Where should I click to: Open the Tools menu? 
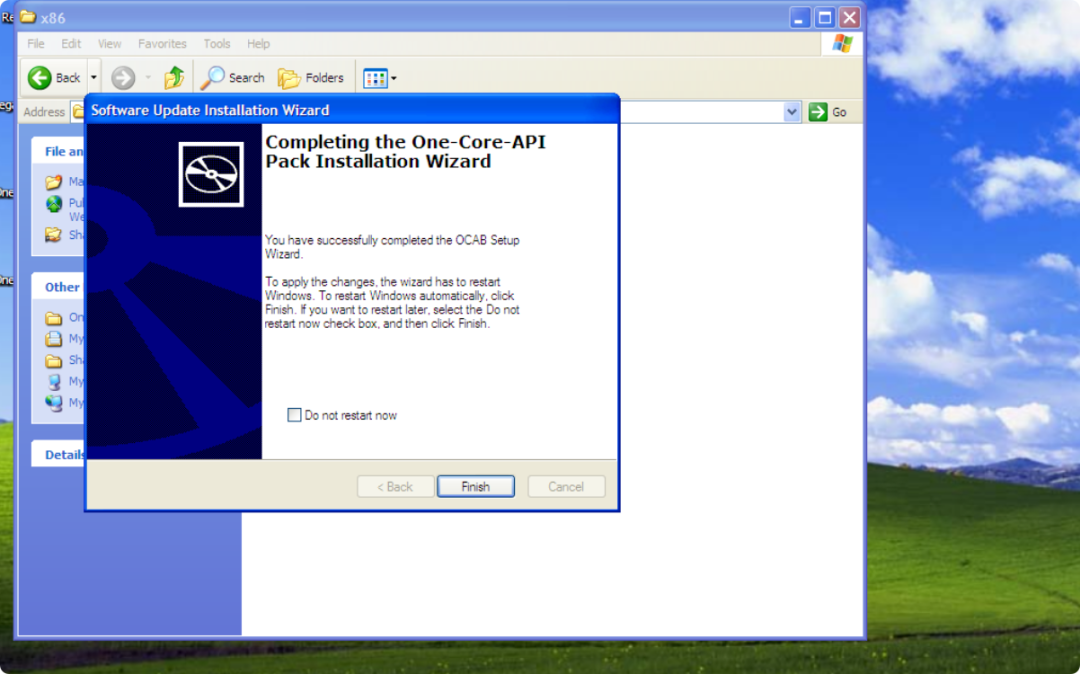(x=217, y=44)
